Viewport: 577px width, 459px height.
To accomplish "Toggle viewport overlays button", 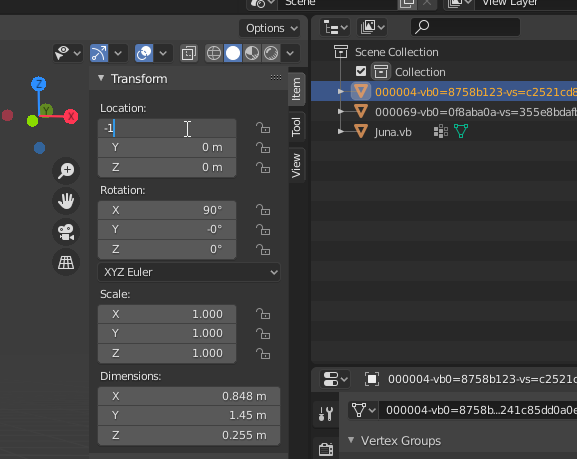I will [144, 53].
